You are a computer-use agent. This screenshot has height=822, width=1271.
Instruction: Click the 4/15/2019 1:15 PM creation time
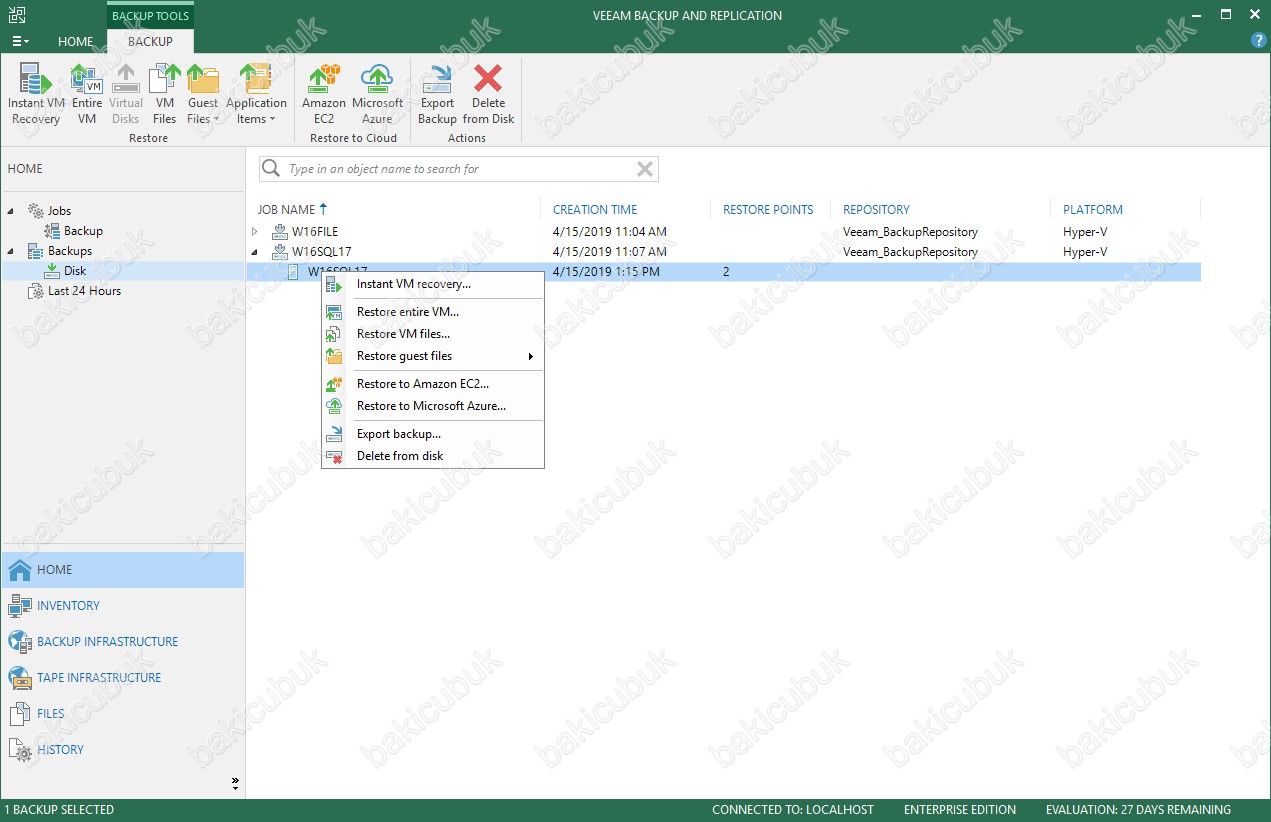coord(606,272)
